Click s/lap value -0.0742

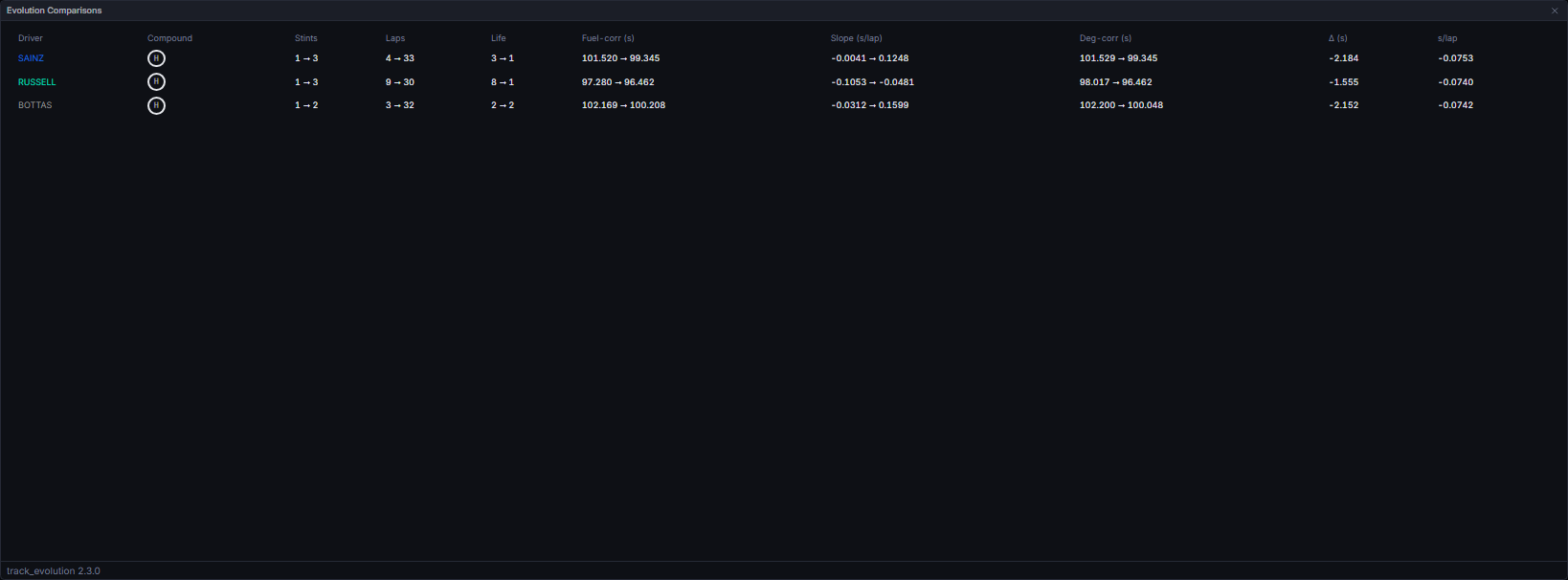click(1456, 105)
